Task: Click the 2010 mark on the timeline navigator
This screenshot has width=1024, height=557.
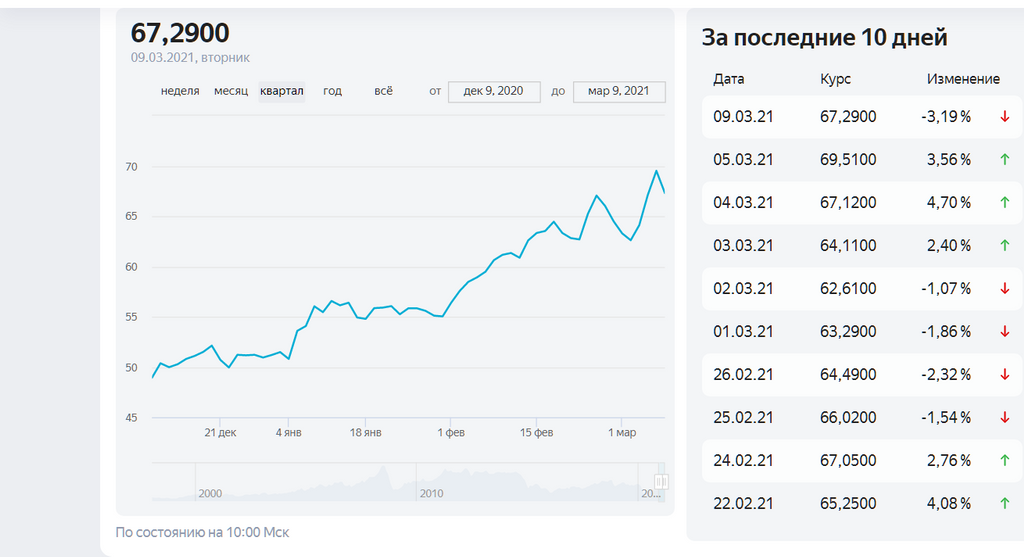Action: point(431,493)
